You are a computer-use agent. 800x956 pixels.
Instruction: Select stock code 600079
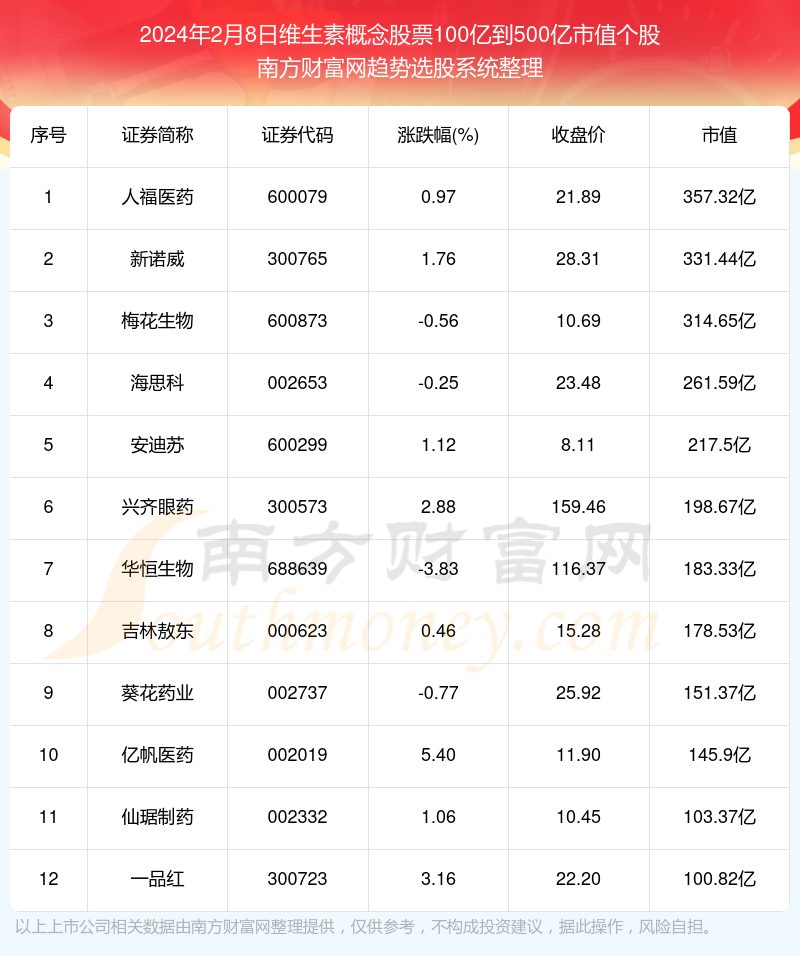(298, 198)
